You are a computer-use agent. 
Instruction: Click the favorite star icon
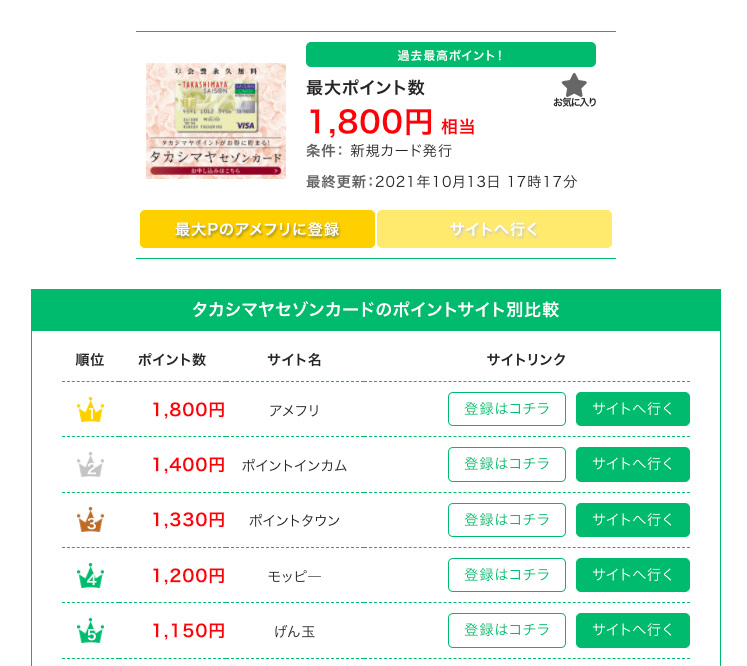(x=574, y=86)
